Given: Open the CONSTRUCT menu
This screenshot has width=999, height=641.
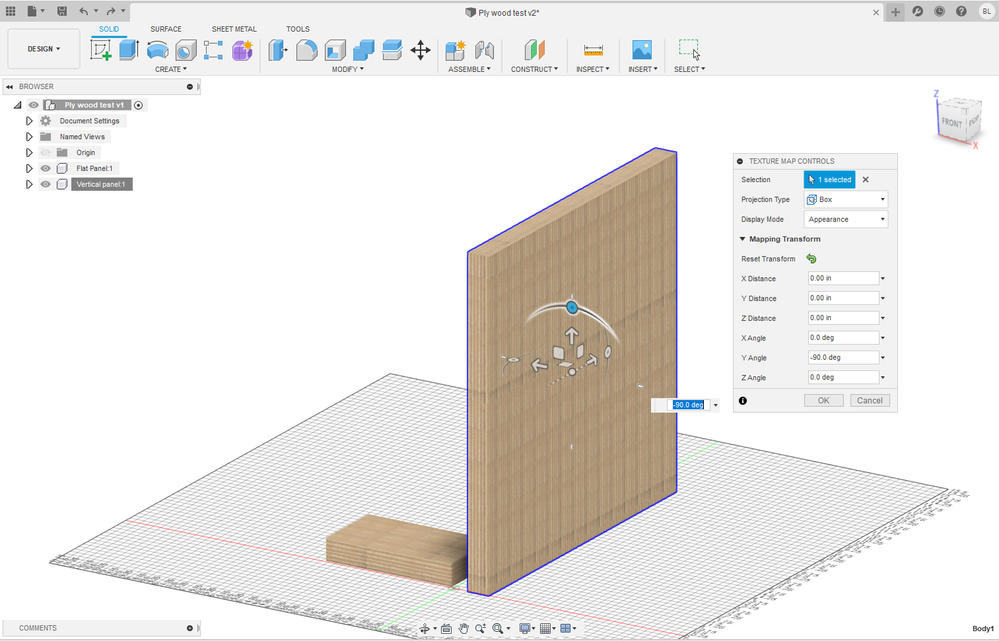Looking at the screenshot, I should coord(534,69).
